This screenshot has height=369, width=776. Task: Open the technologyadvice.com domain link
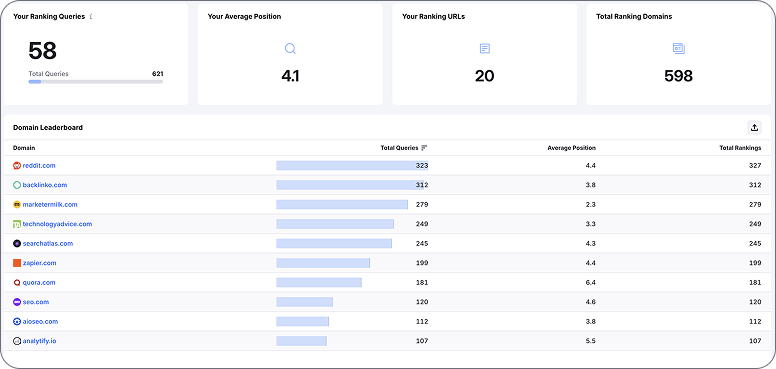point(57,224)
